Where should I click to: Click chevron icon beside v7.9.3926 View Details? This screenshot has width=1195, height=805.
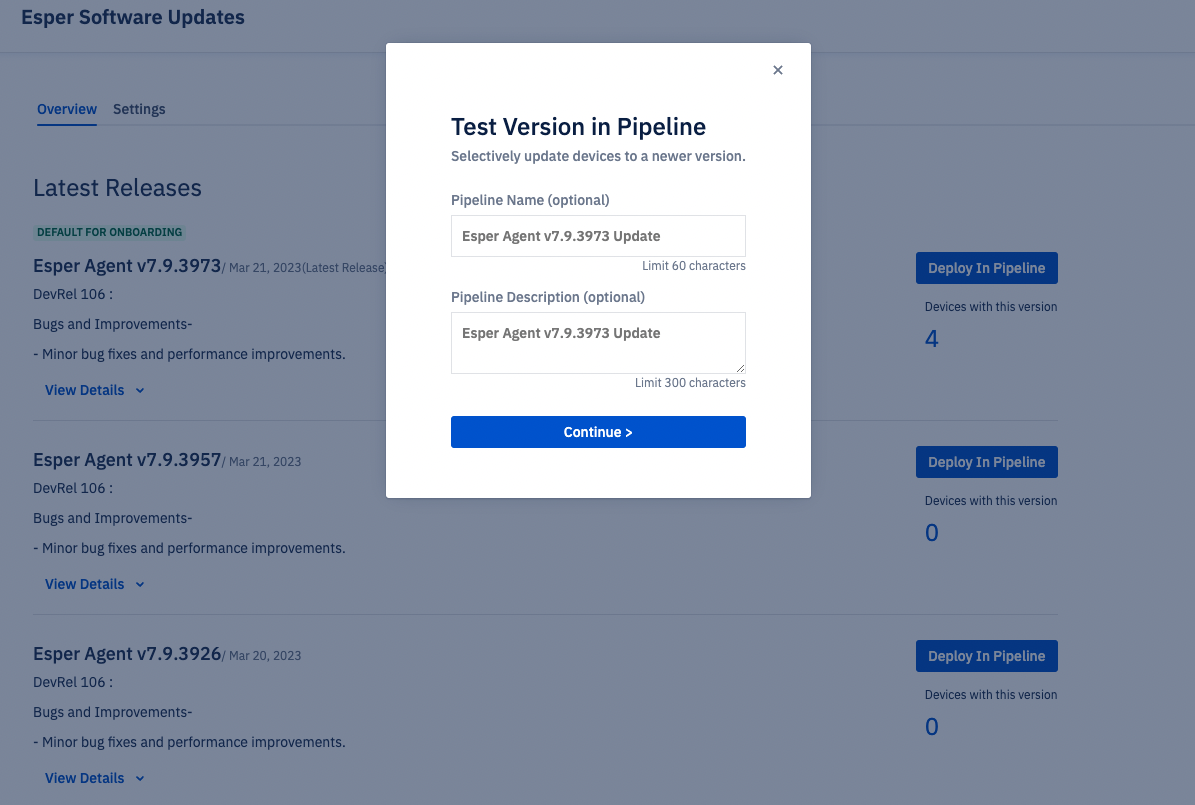[140, 779]
